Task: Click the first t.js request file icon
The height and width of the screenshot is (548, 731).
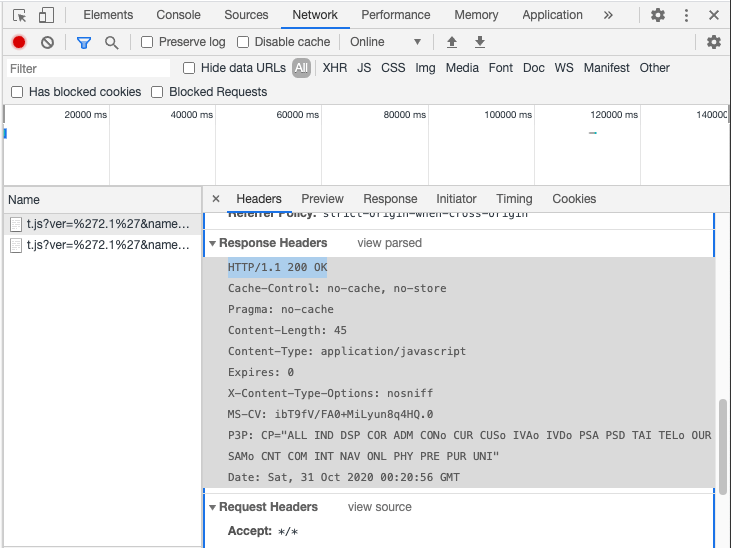Action: 16,224
